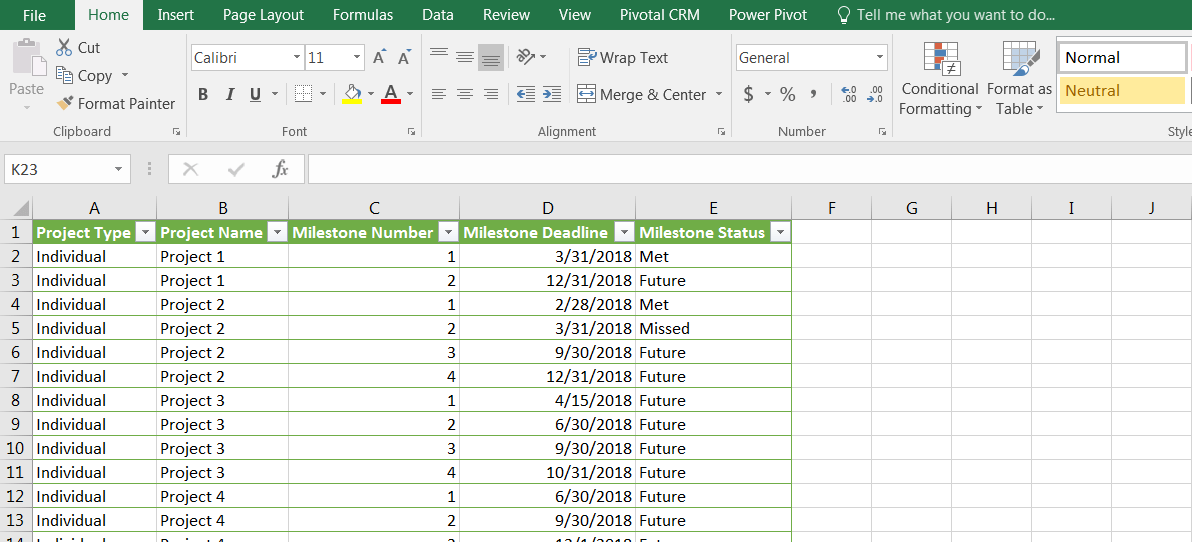Top align cell contents
The height and width of the screenshot is (542, 1192).
(439, 55)
